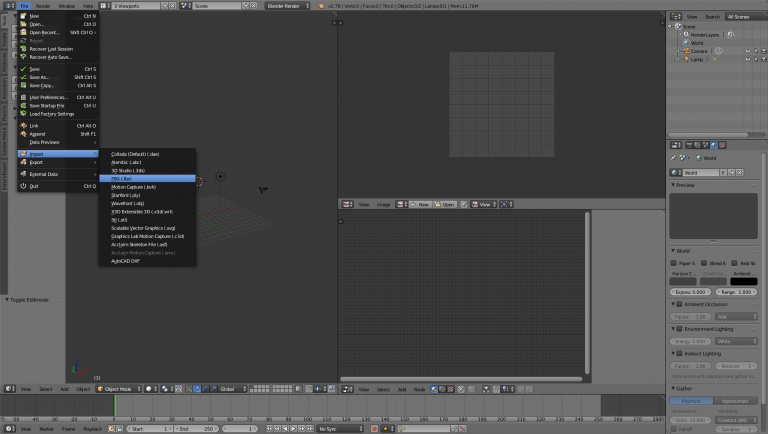Click the Camera object icon in outliner
This screenshot has width=768, height=434.
[x=687, y=50]
